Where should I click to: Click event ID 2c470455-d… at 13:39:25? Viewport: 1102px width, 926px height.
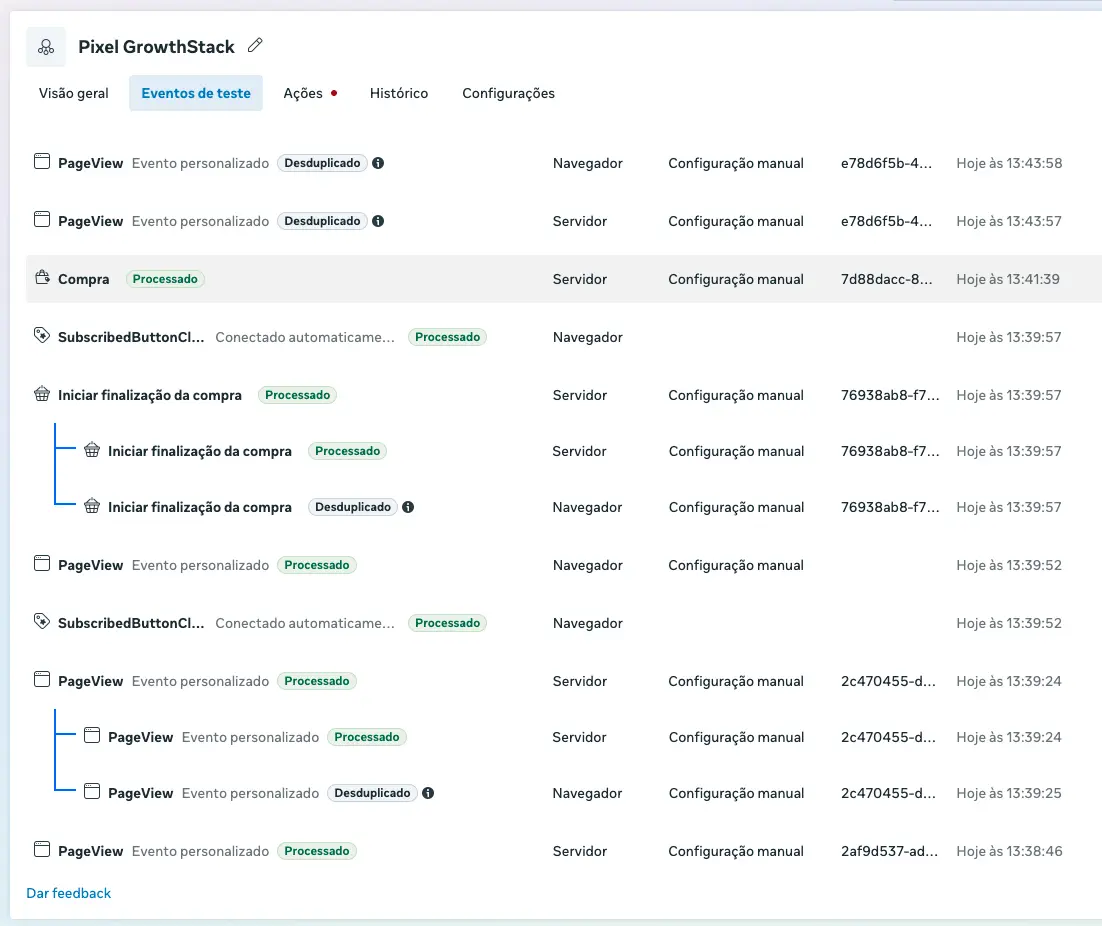point(888,793)
